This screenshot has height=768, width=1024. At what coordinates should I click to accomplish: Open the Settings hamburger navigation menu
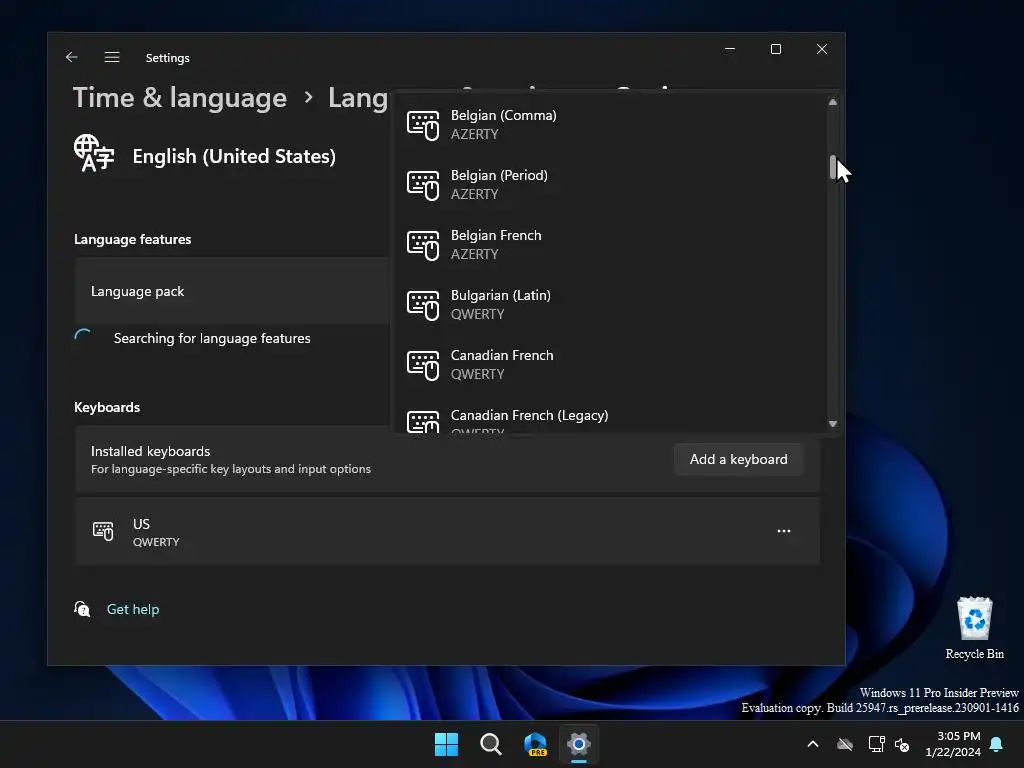tap(112, 57)
